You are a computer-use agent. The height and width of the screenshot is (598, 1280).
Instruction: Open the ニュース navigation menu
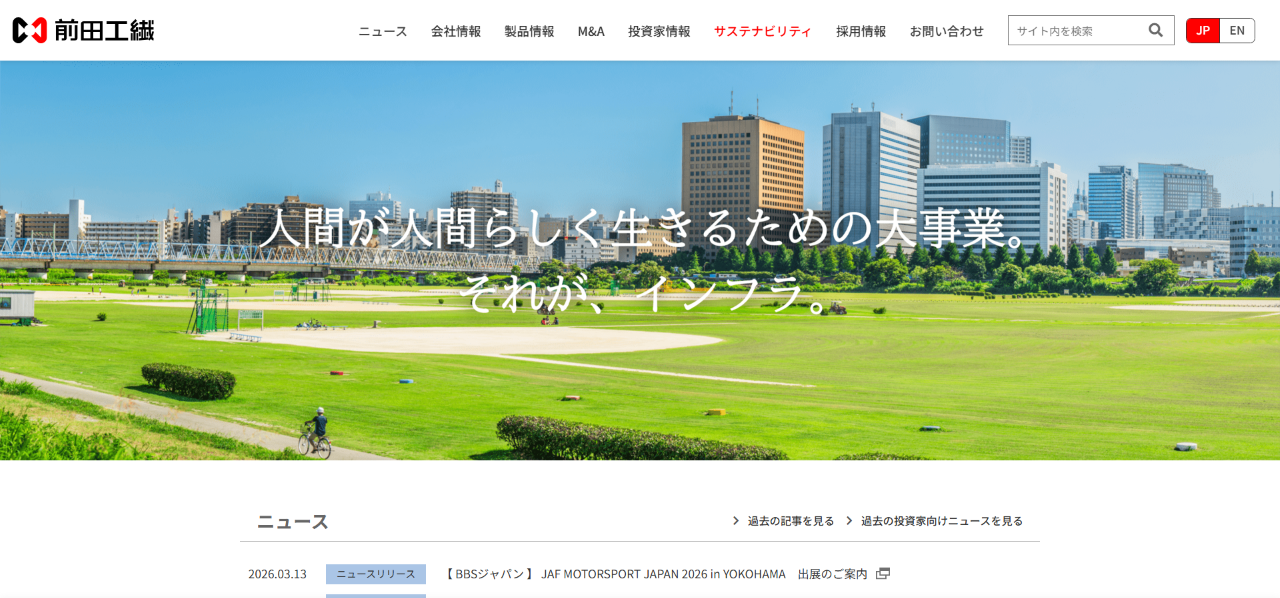click(x=381, y=31)
